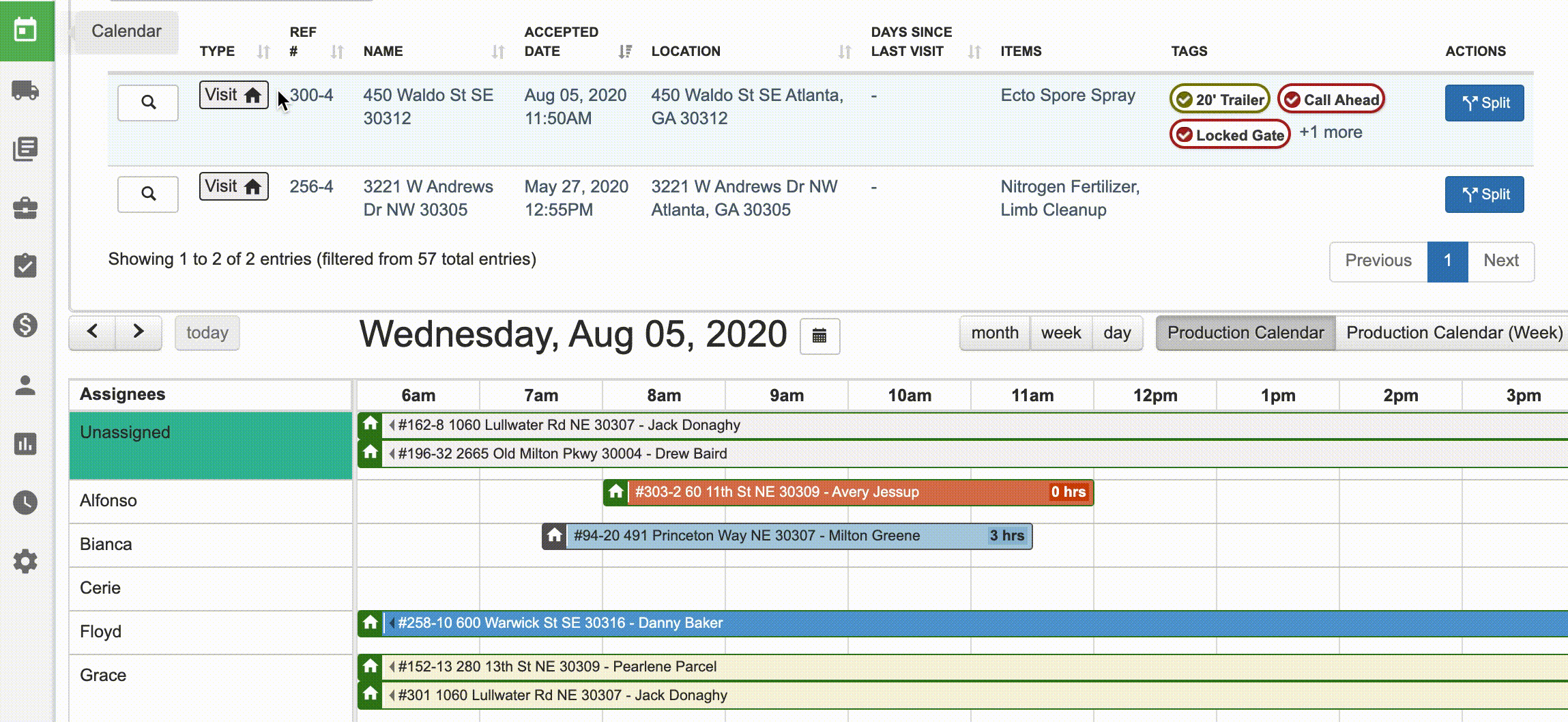The height and width of the screenshot is (722, 1568).
Task: Switch the calendar to week view
Action: click(x=1060, y=333)
